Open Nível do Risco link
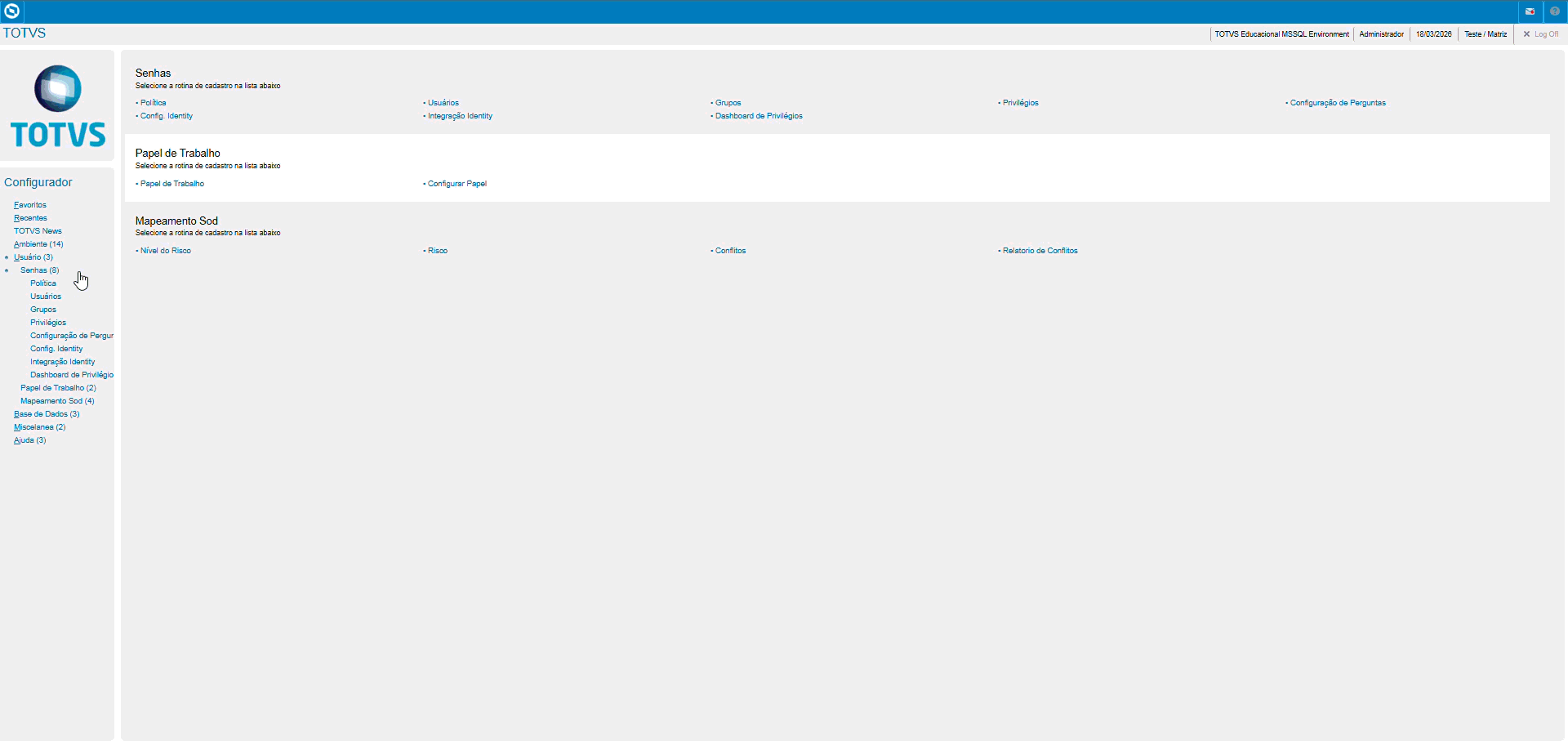The width and height of the screenshot is (1568, 745). pos(166,251)
